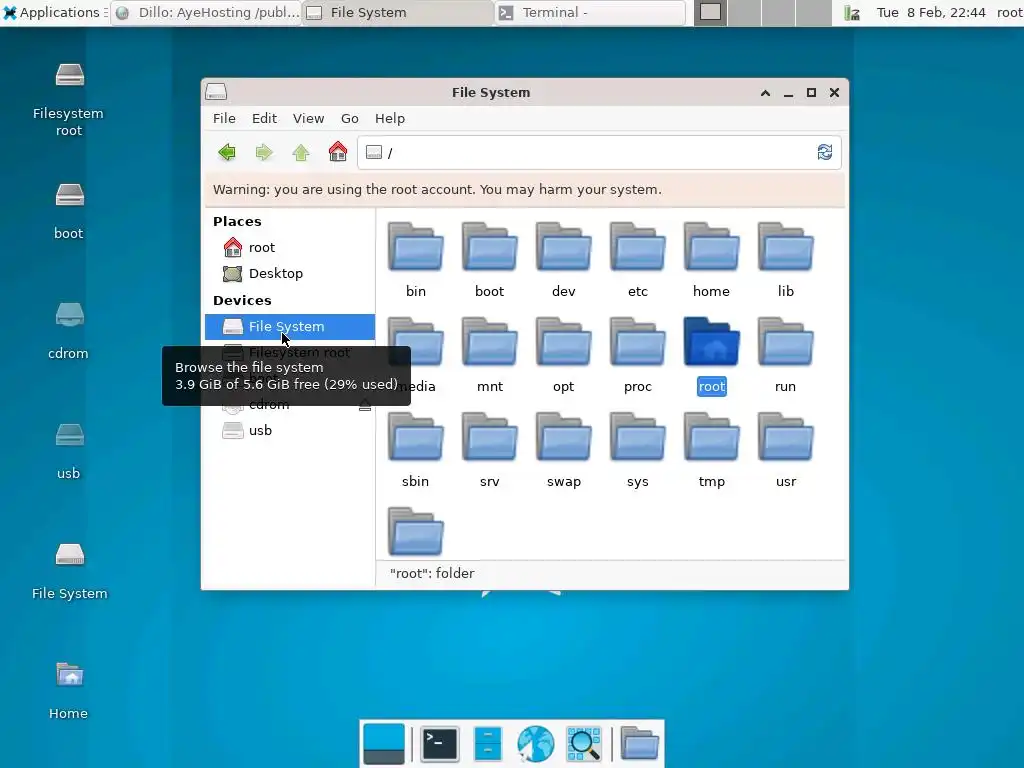Click the clock showing Tue 8 Feb
The width and height of the screenshot is (1024, 768).
931,12
